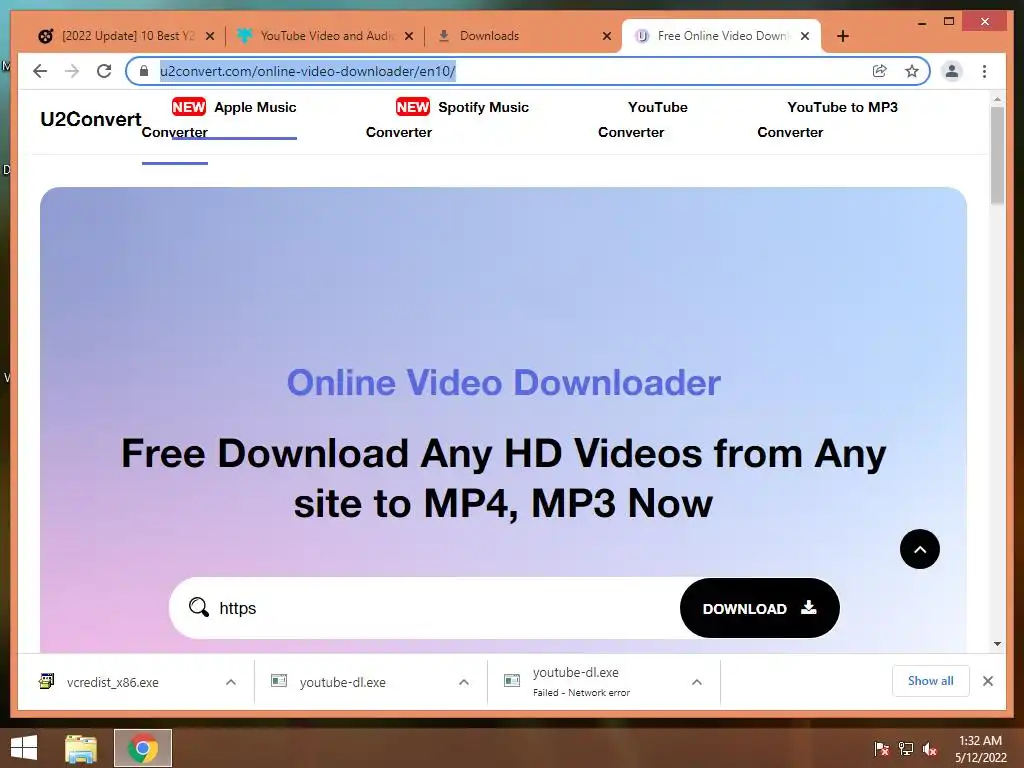Open YouTube to MP3 Converter link
Screen dimensions: 1024x768
click(x=827, y=120)
